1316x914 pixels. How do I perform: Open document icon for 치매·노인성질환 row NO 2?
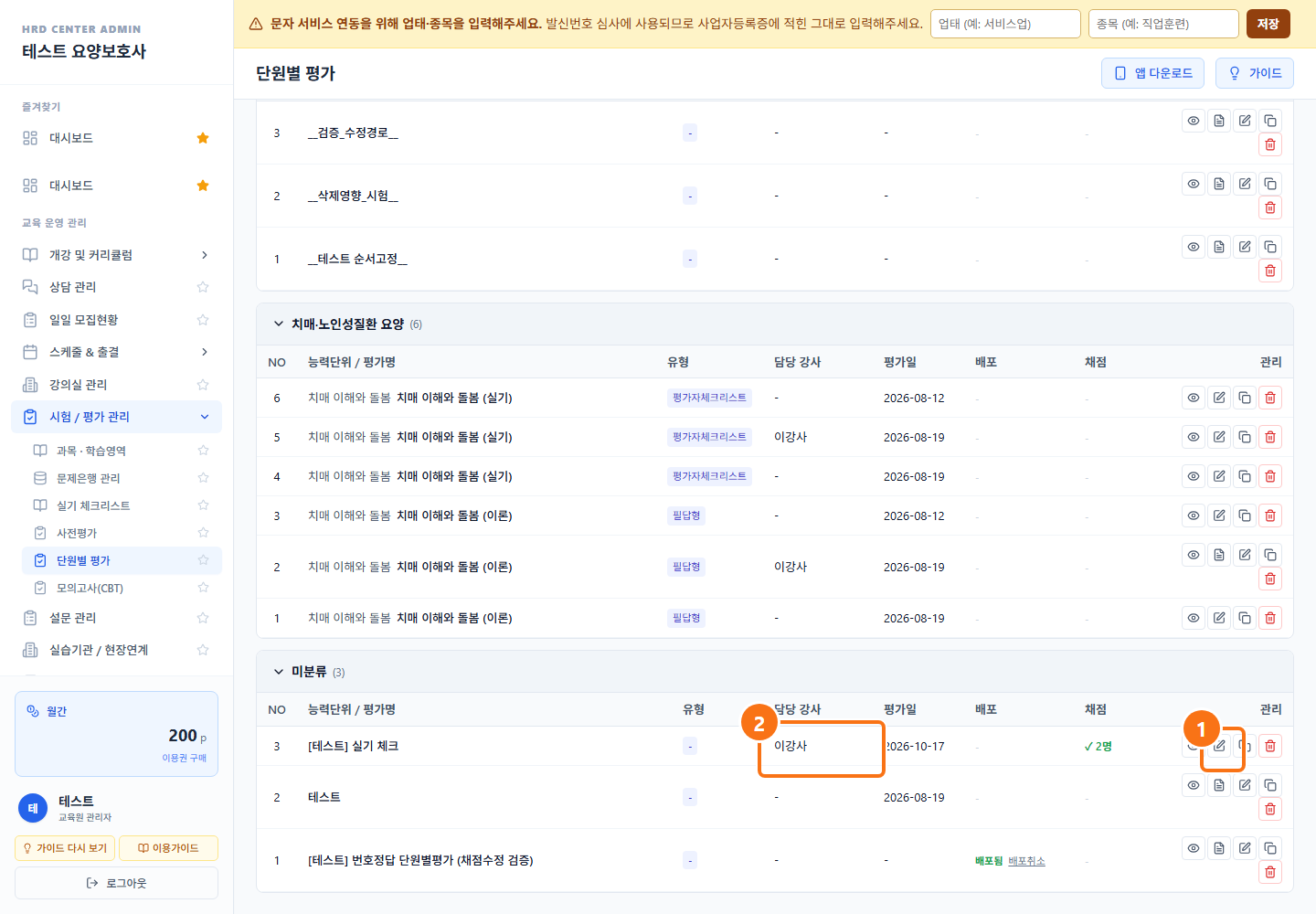pos(1219,555)
